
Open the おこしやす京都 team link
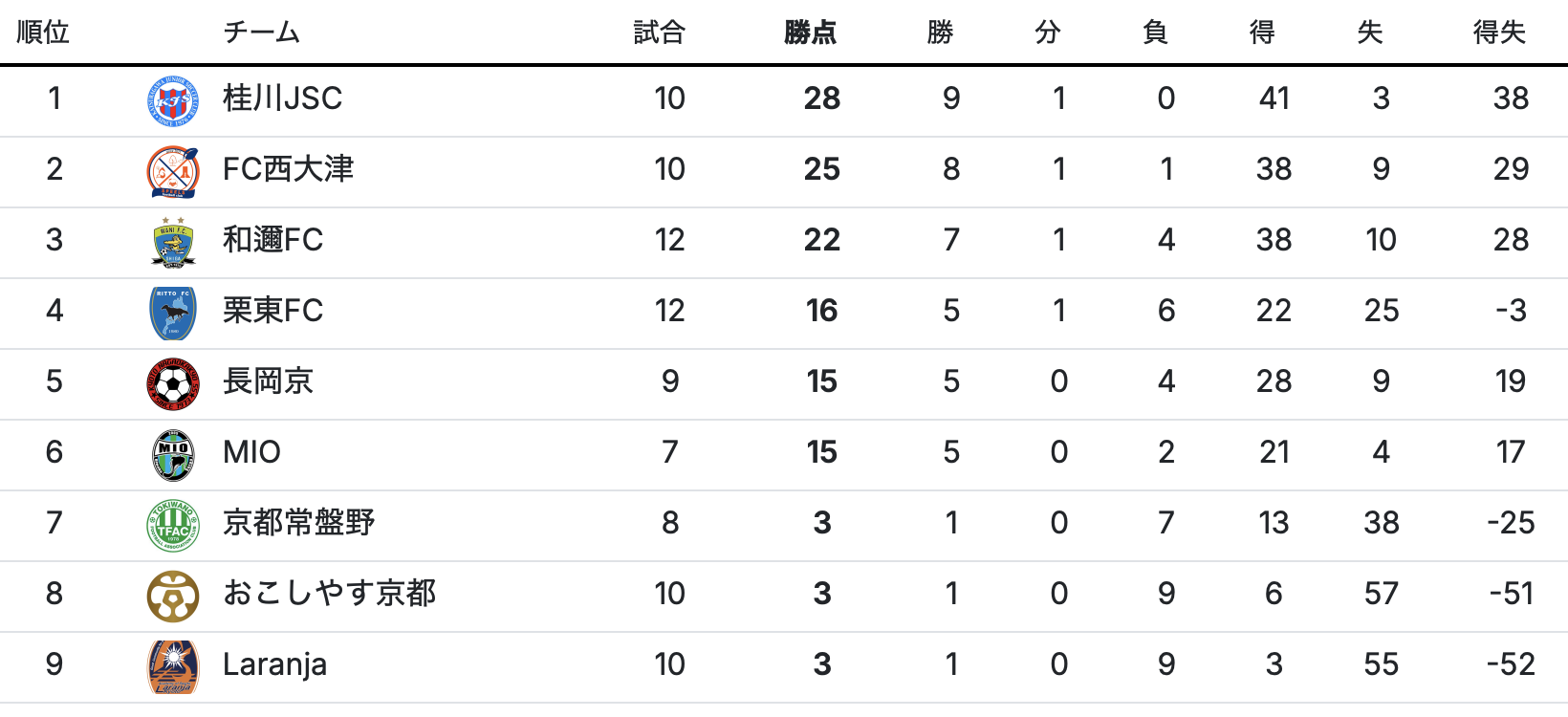329,594
